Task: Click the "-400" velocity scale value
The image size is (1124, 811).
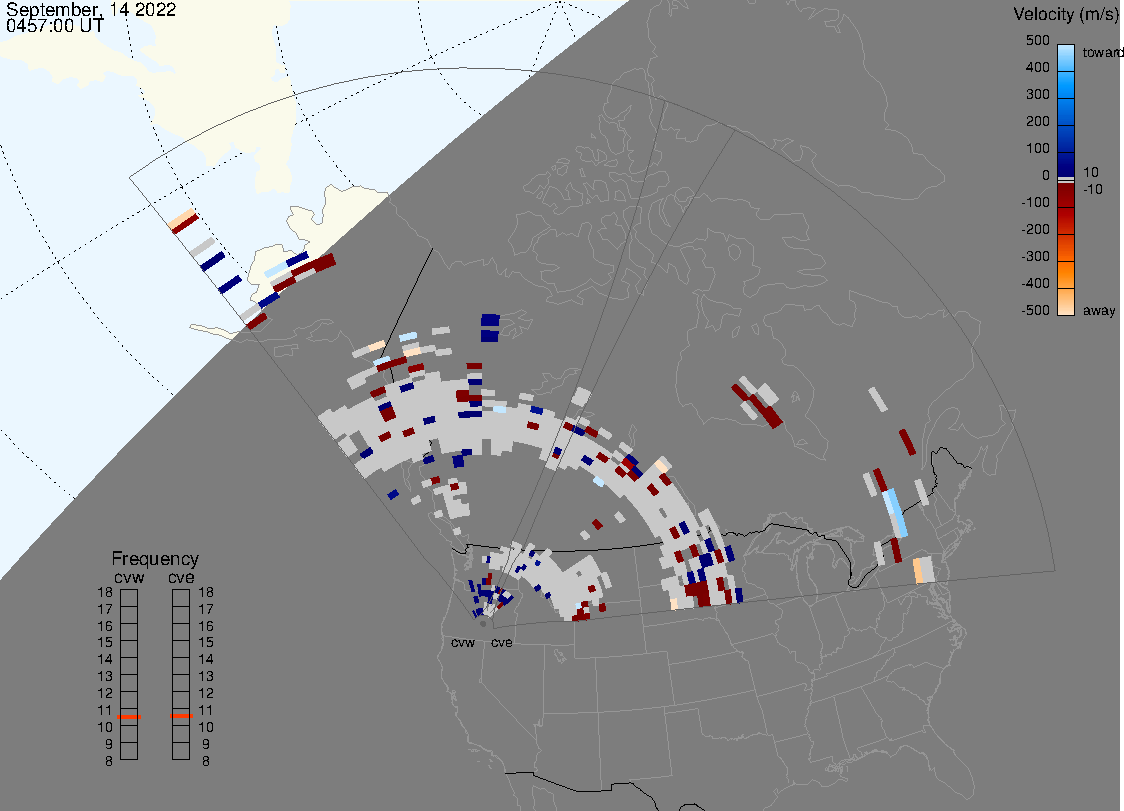Action: click(1035, 283)
